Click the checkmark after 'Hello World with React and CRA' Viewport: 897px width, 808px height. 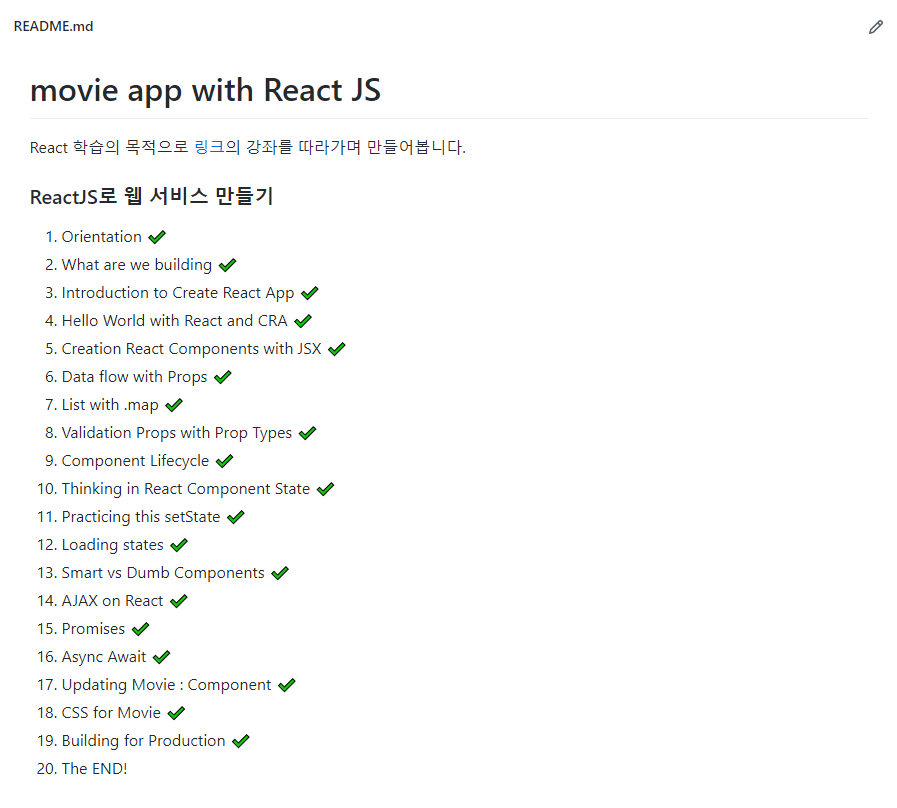[303, 320]
